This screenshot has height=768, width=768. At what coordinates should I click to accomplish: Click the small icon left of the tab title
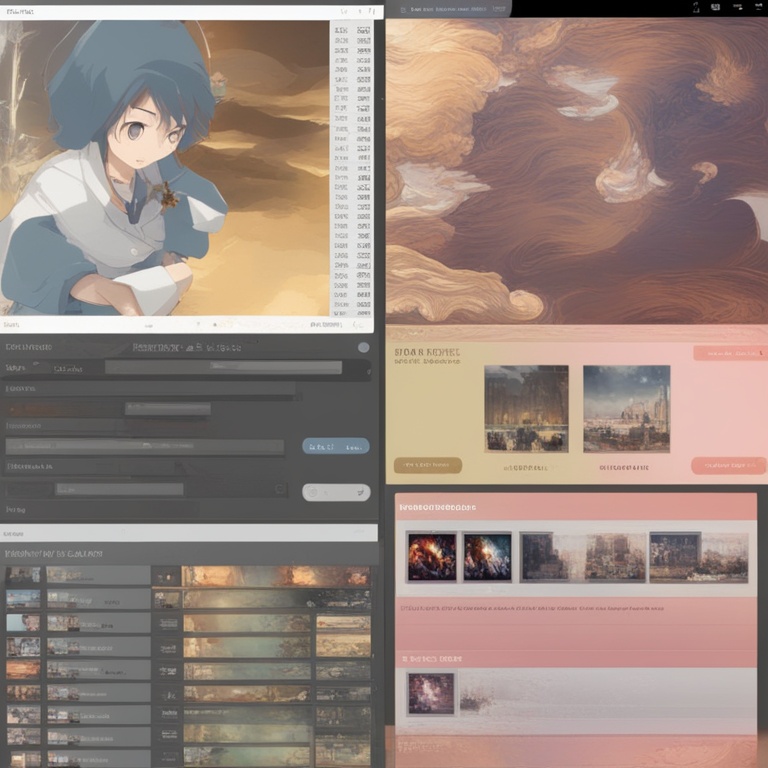(x=403, y=9)
